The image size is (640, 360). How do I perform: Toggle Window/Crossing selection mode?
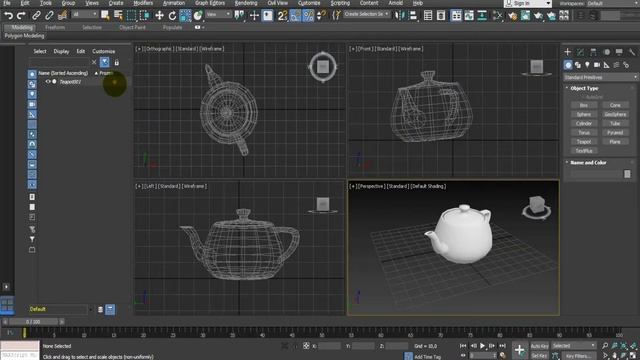(144, 16)
